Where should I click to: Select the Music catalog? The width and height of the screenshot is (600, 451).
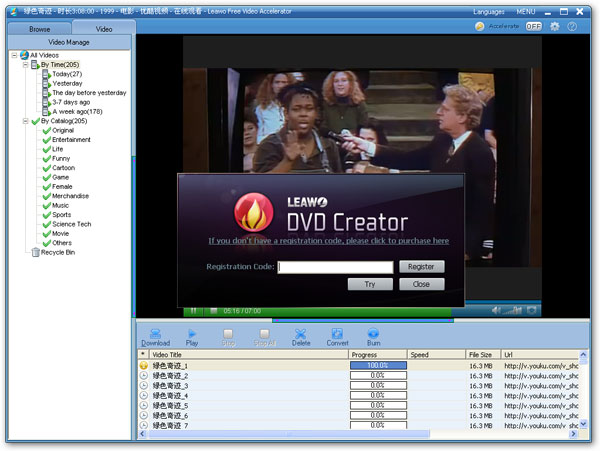pyautogui.click(x=56, y=205)
